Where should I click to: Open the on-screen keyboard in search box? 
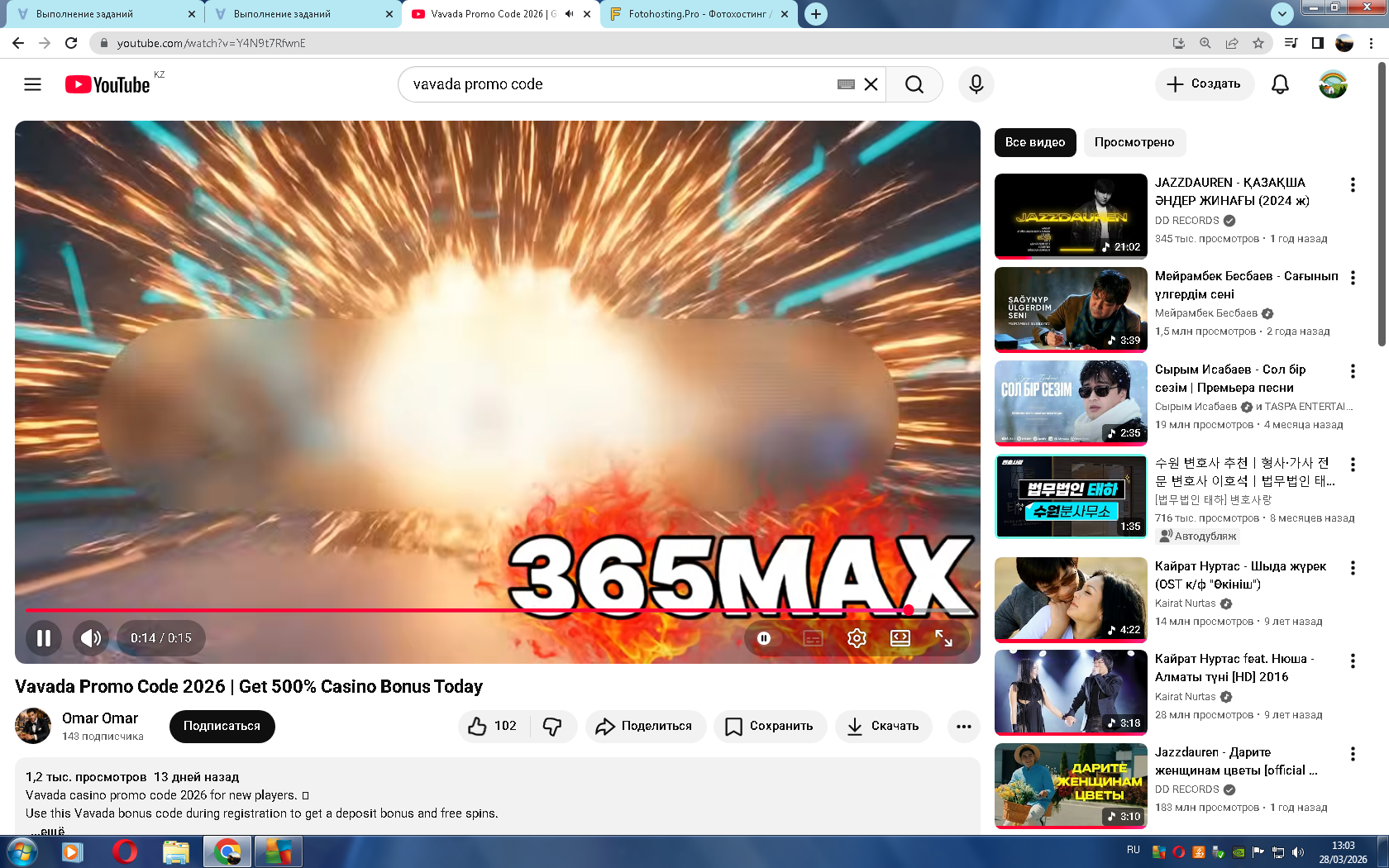[846, 84]
